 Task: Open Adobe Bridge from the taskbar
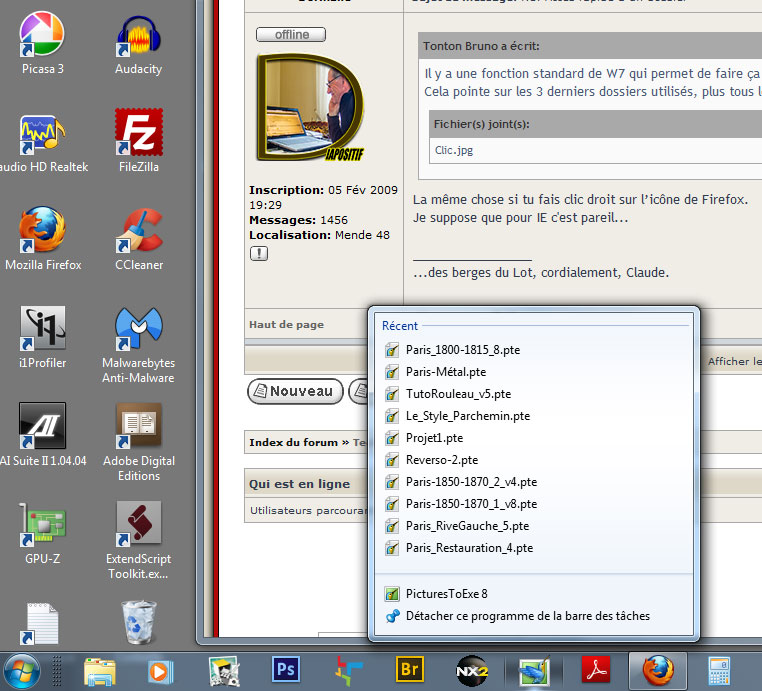coord(409,669)
